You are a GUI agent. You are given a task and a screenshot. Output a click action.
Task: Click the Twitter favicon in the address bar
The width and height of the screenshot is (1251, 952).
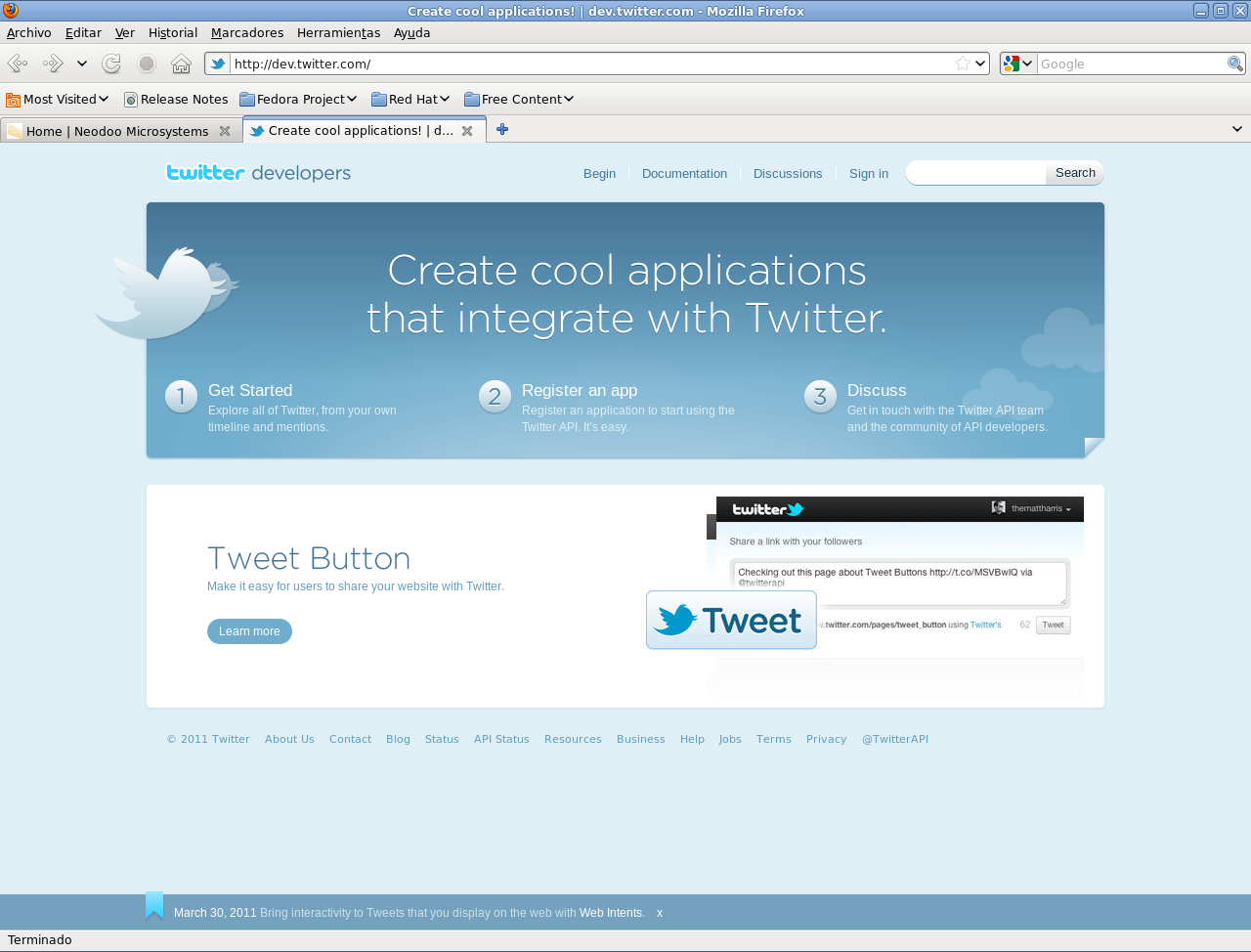tap(218, 64)
